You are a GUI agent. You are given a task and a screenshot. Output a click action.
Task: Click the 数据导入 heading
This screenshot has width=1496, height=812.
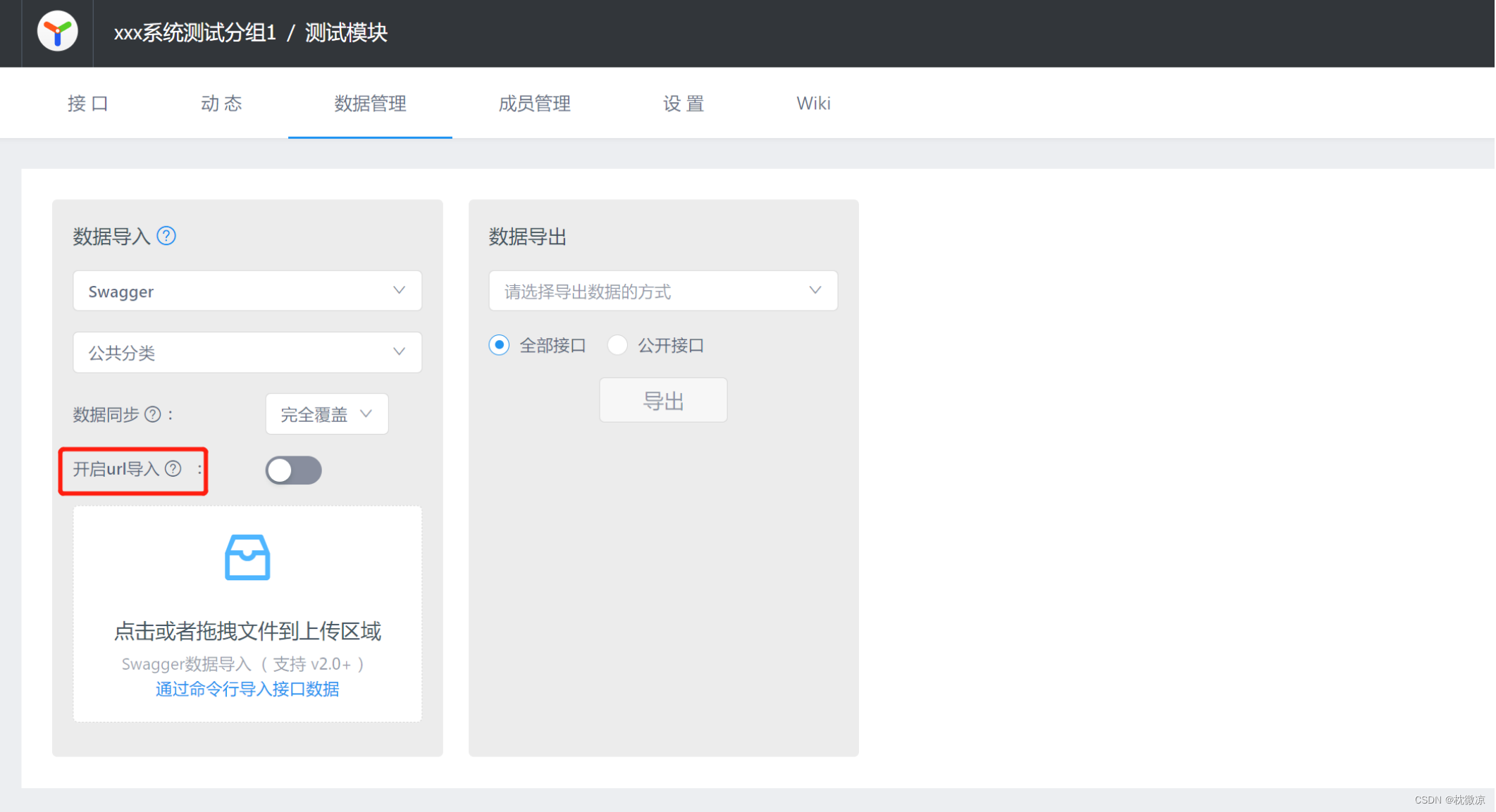pos(111,237)
